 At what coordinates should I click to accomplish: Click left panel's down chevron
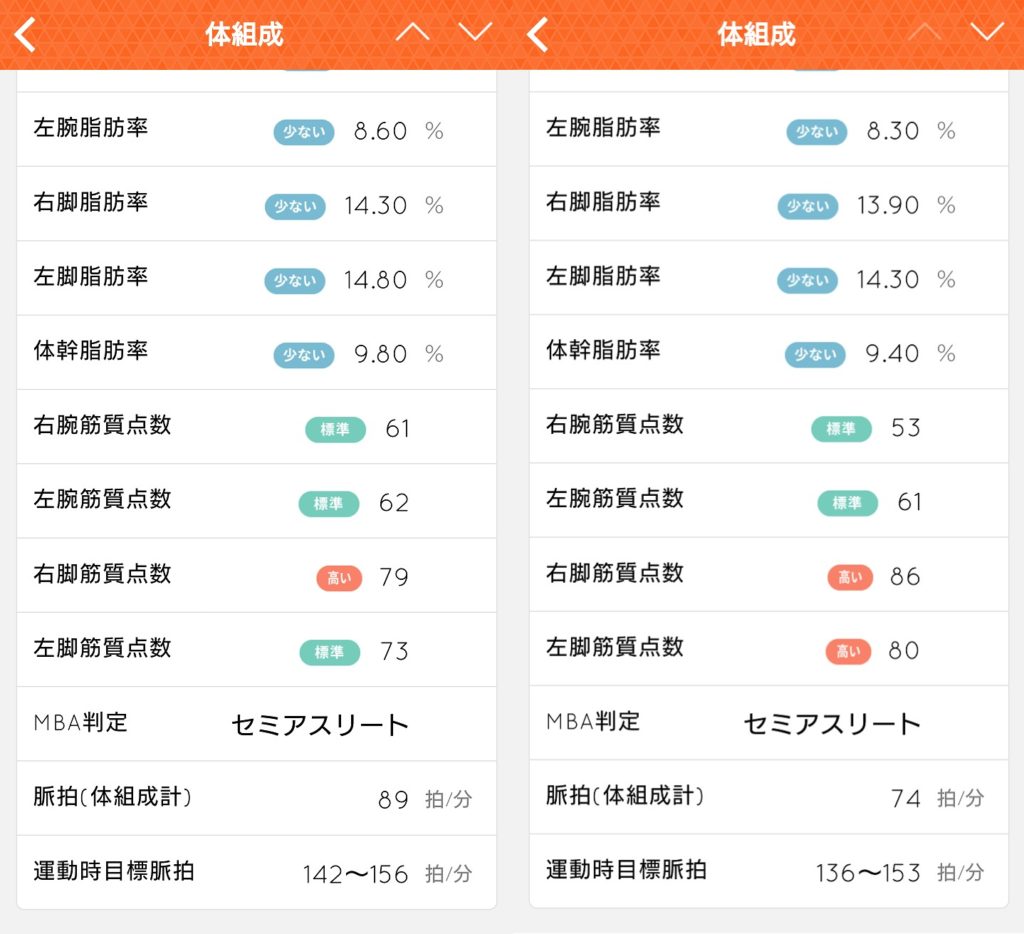(x=475, y=31)
